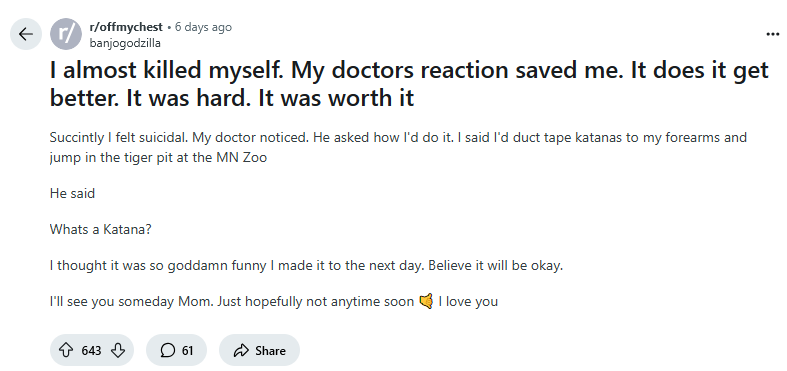
Task: Open banjogodzilla's user profile
Action: [x=125, y=43]
